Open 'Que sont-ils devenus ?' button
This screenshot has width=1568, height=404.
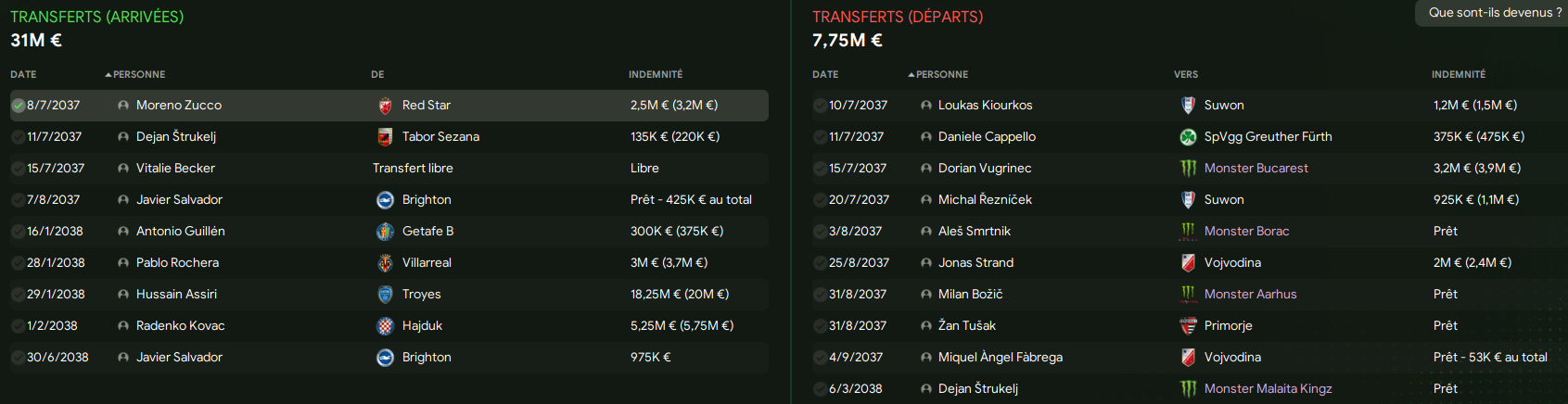point(1495,13)
